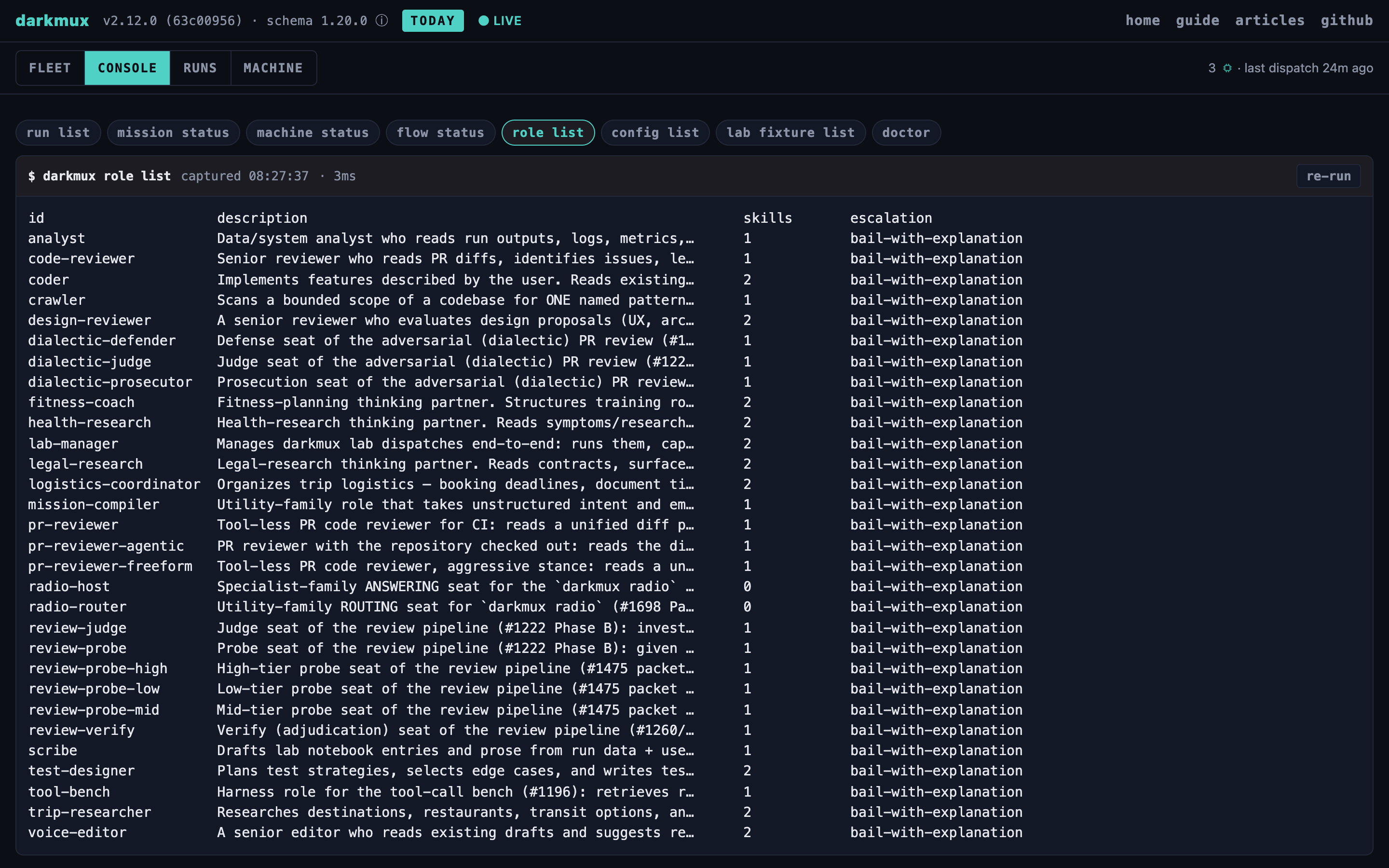Click the 'crawler' role id

click(56, 300)
